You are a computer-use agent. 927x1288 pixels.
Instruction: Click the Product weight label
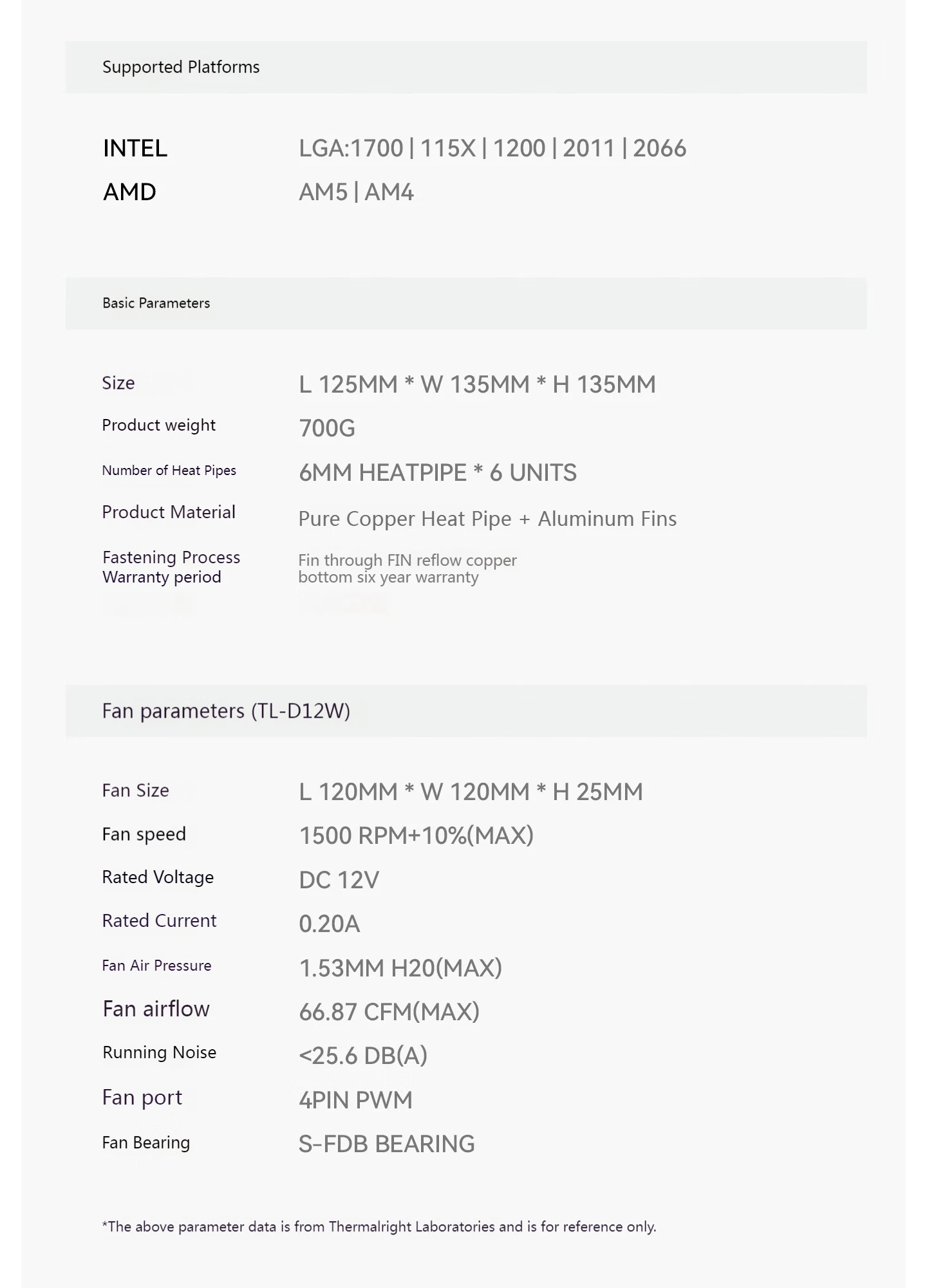coord(158,425)
